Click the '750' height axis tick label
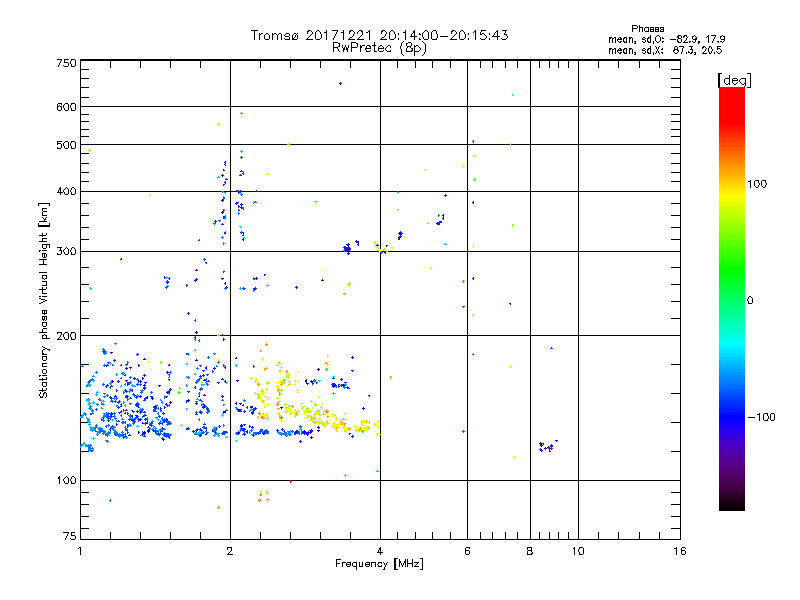800x600 pixels. click(66, 63)
